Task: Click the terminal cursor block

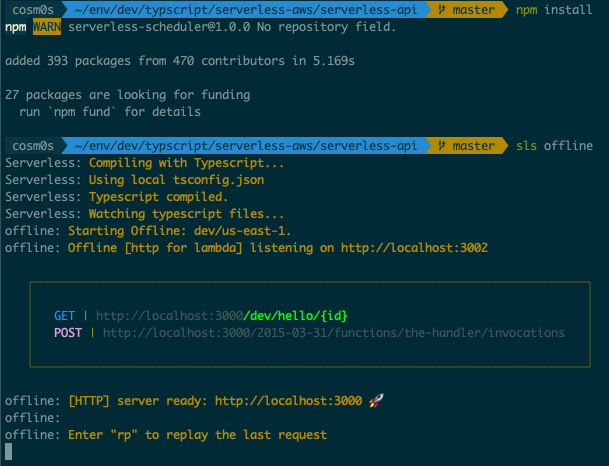Action: pos(9,451)
